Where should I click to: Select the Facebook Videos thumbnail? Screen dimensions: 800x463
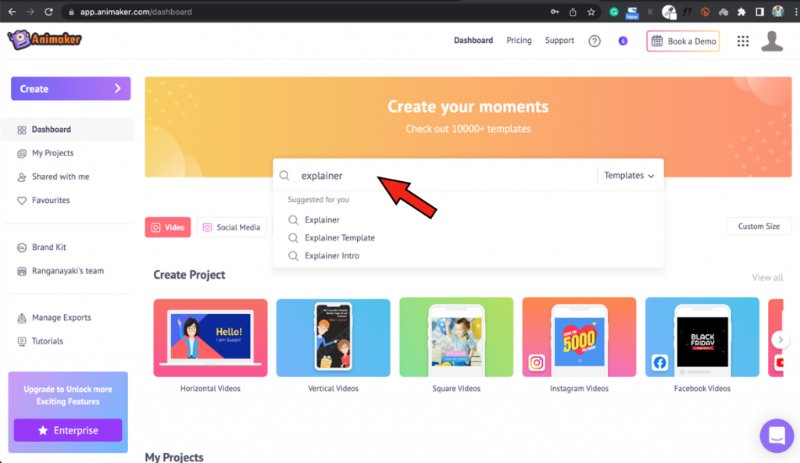click(x=702, y=337)
